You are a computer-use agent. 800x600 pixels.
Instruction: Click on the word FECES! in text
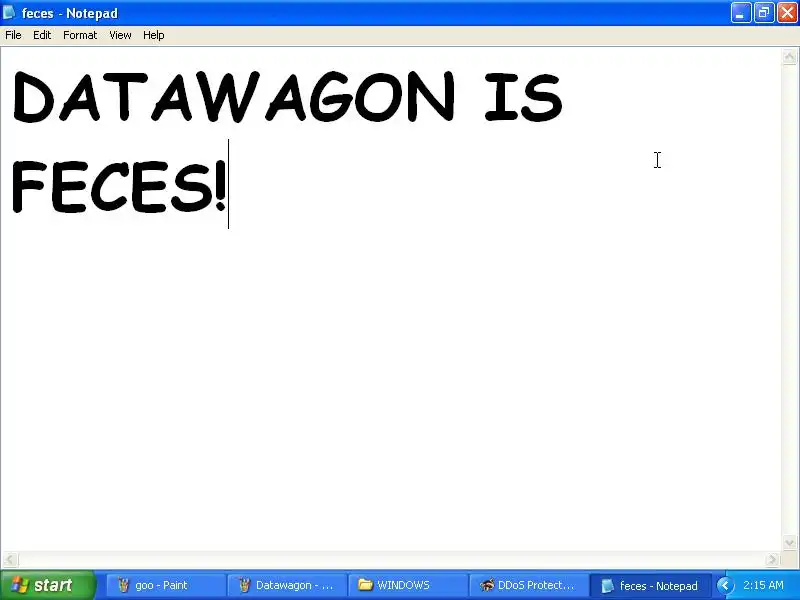(x=119, y=186)
